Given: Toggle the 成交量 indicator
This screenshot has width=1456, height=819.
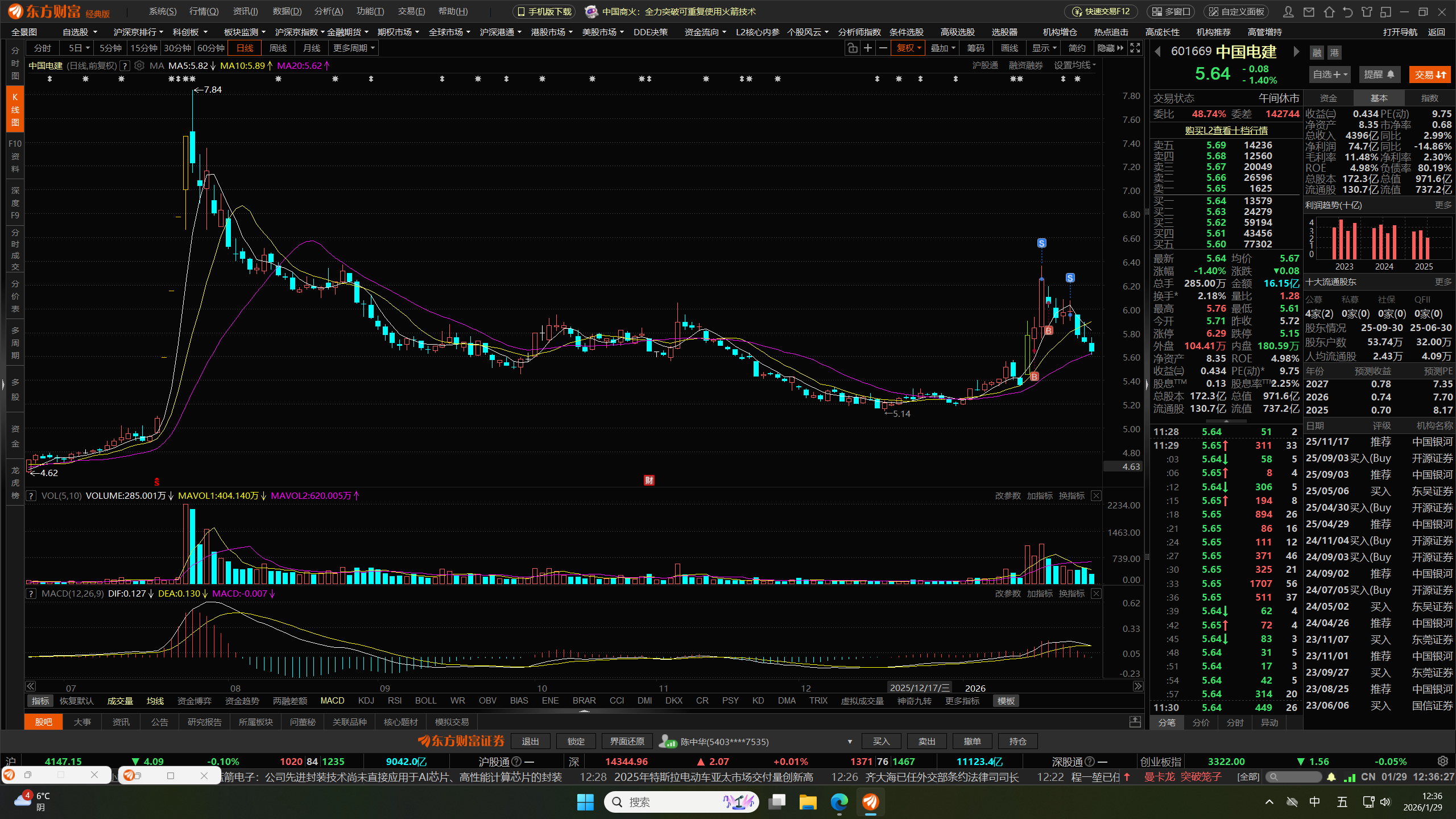Looking at the screenshot, I should (119, 701).
